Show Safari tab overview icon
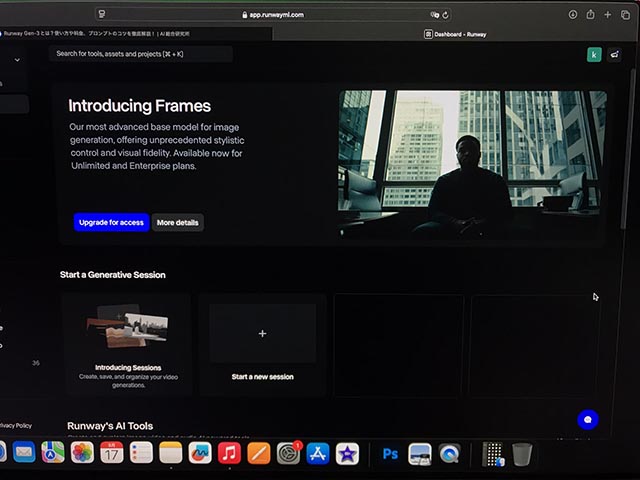 click(625, 15)
